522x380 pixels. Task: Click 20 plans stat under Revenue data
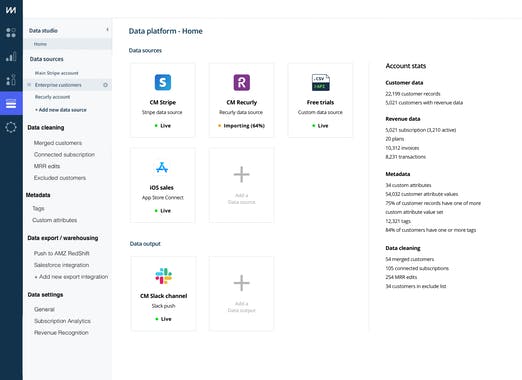pos(395,139)
